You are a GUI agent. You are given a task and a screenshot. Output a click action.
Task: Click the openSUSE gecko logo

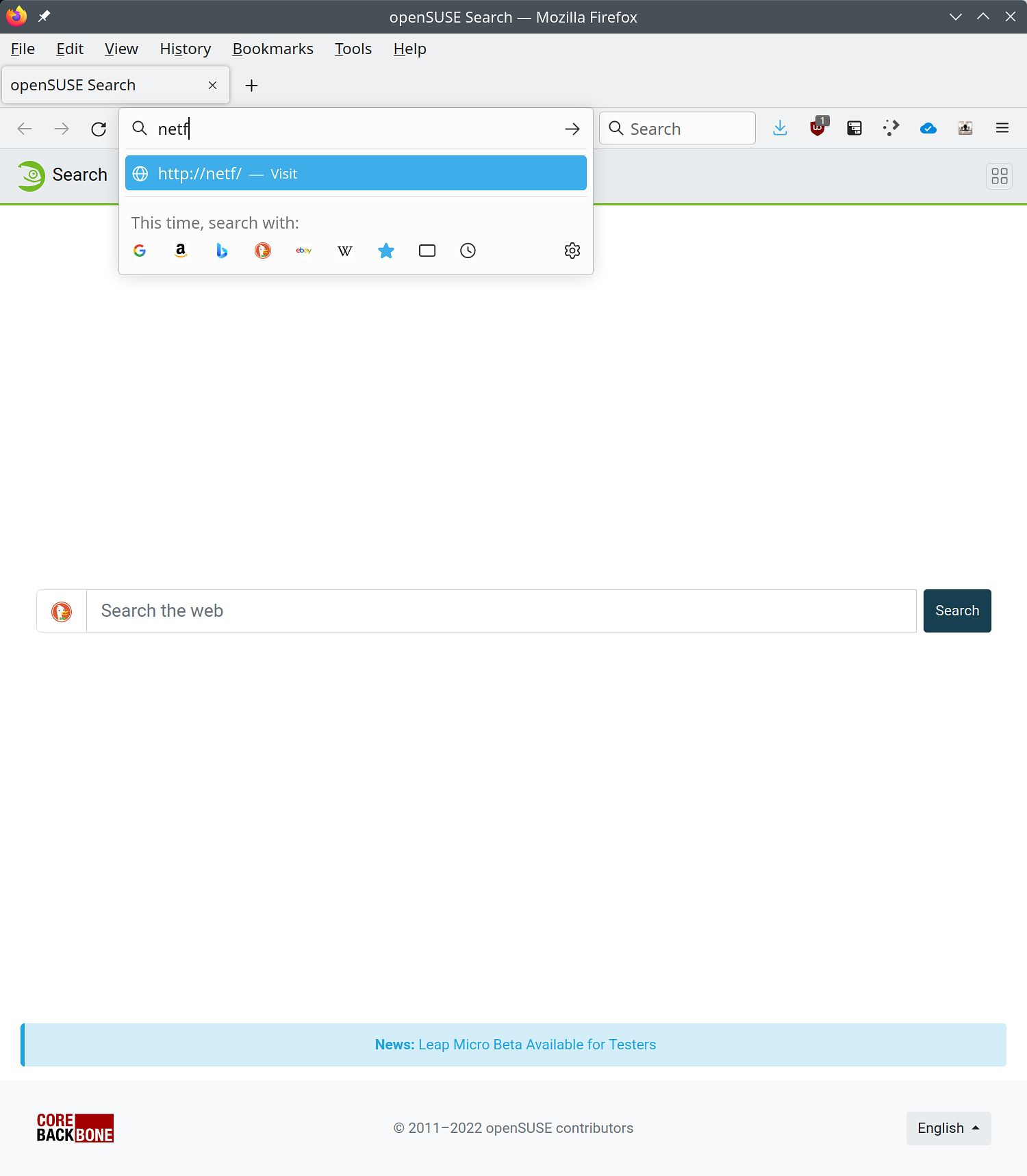pyautogui.click(x=31, y=175)
